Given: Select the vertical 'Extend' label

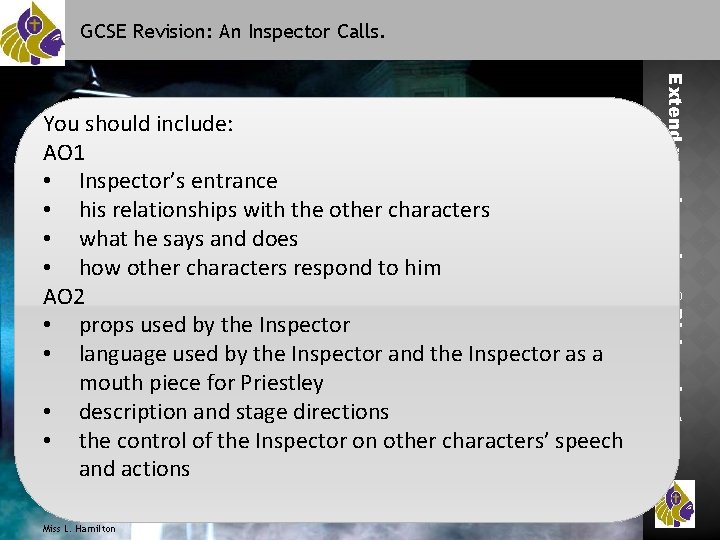Looking at the screenshot, I should tap(676, 110).
